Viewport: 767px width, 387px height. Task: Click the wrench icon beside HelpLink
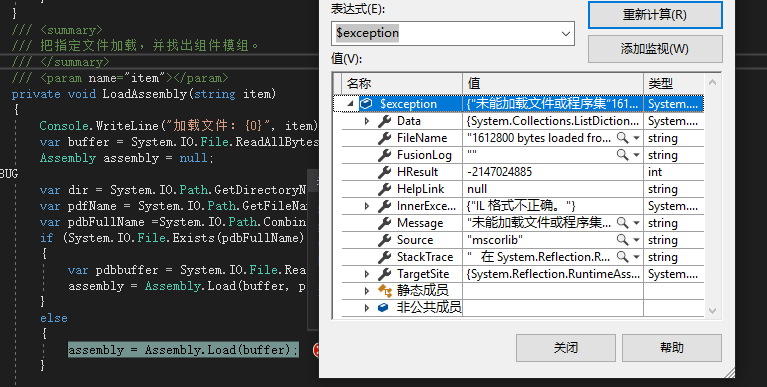coord(384,189)
